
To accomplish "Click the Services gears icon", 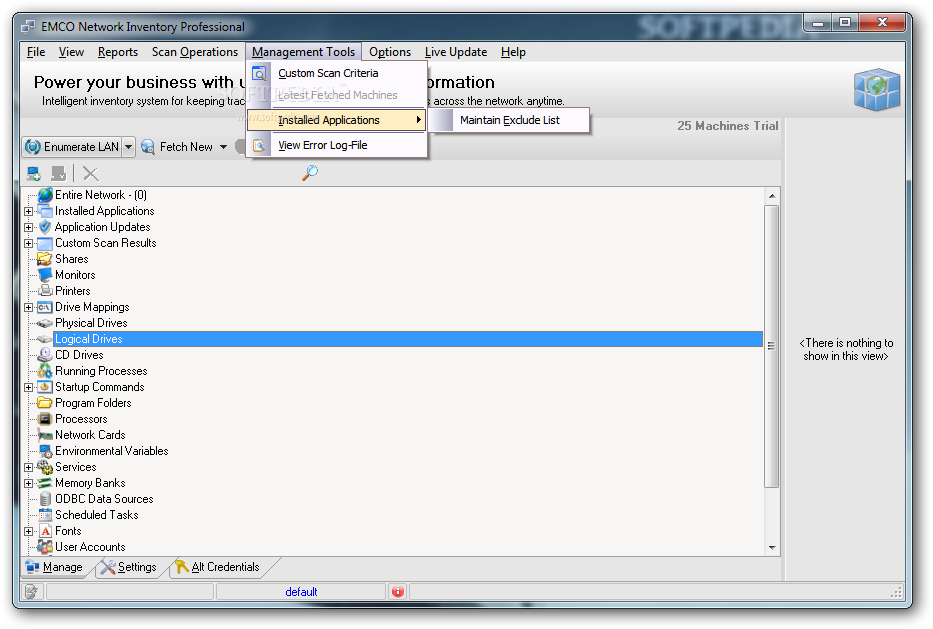I will (45, 467).
